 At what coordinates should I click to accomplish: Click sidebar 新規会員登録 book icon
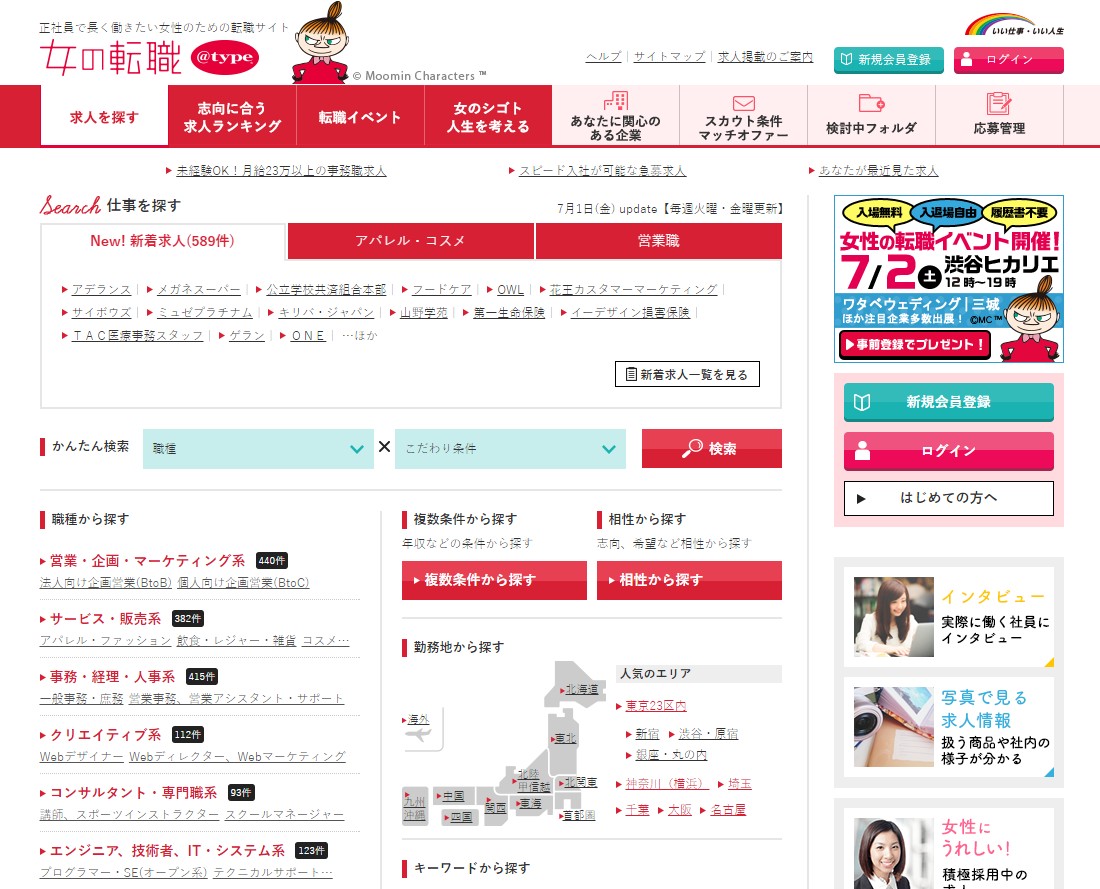[x=861, y=402]
